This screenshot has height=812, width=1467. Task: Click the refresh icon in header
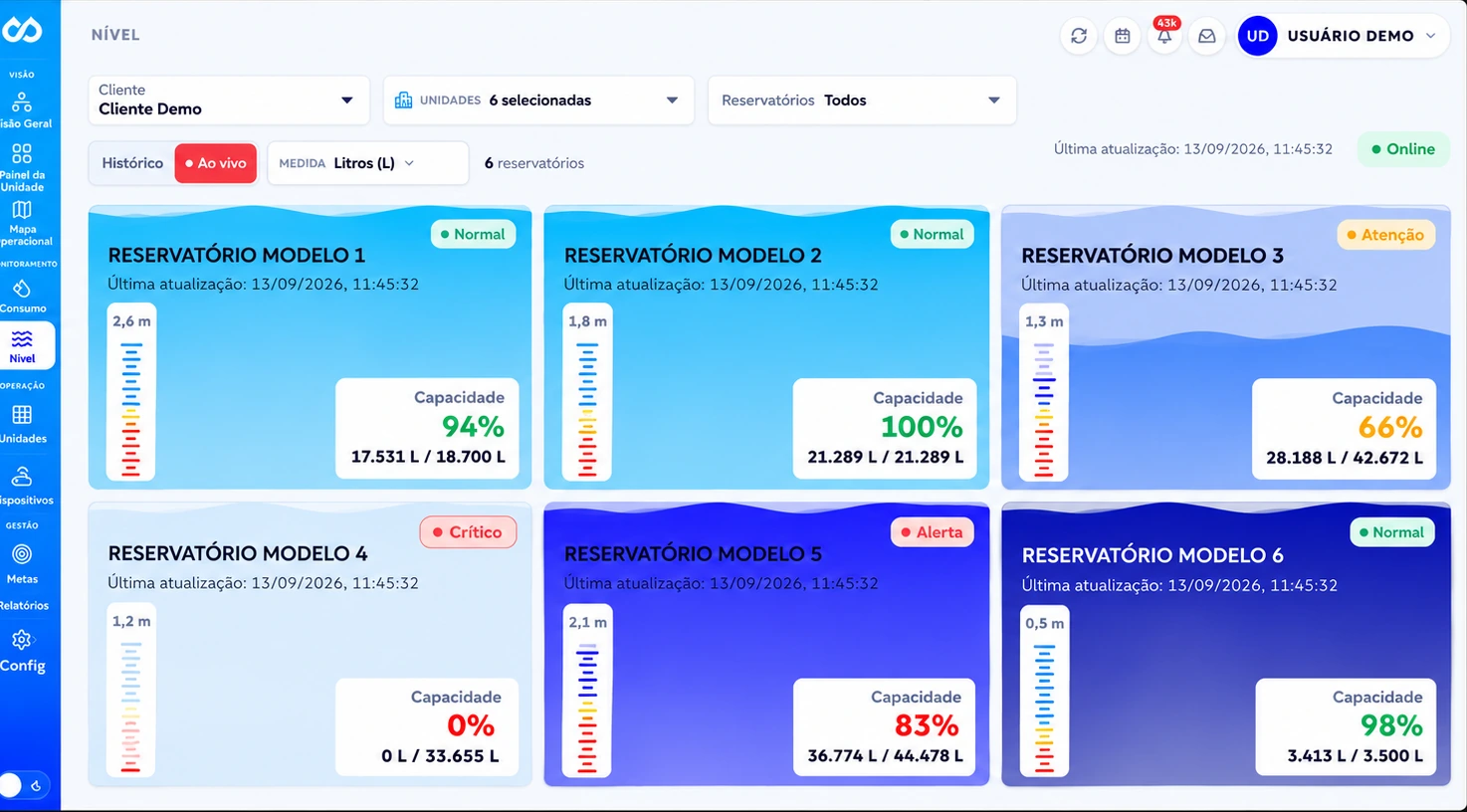1079,36
